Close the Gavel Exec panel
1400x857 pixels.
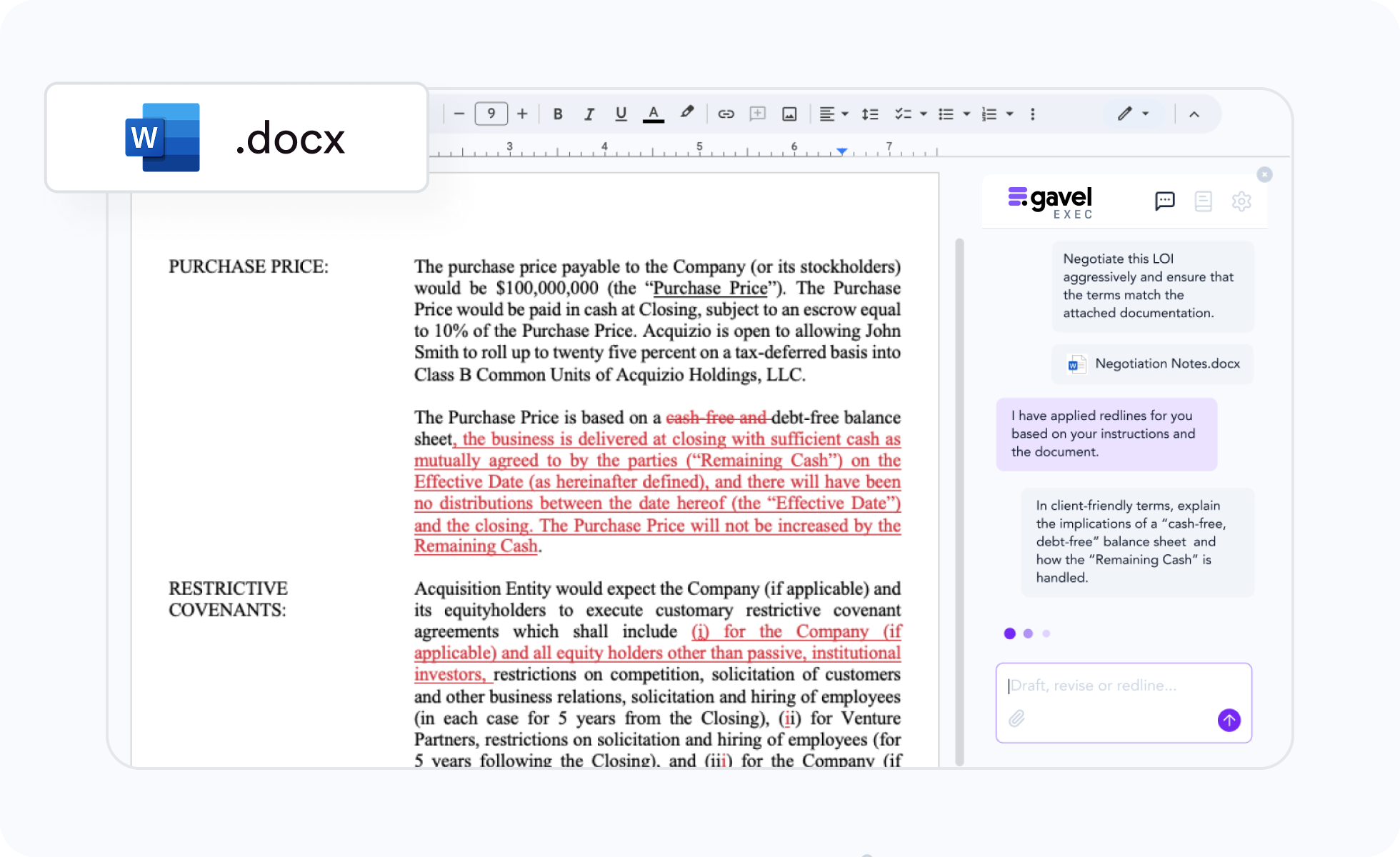1264,174
